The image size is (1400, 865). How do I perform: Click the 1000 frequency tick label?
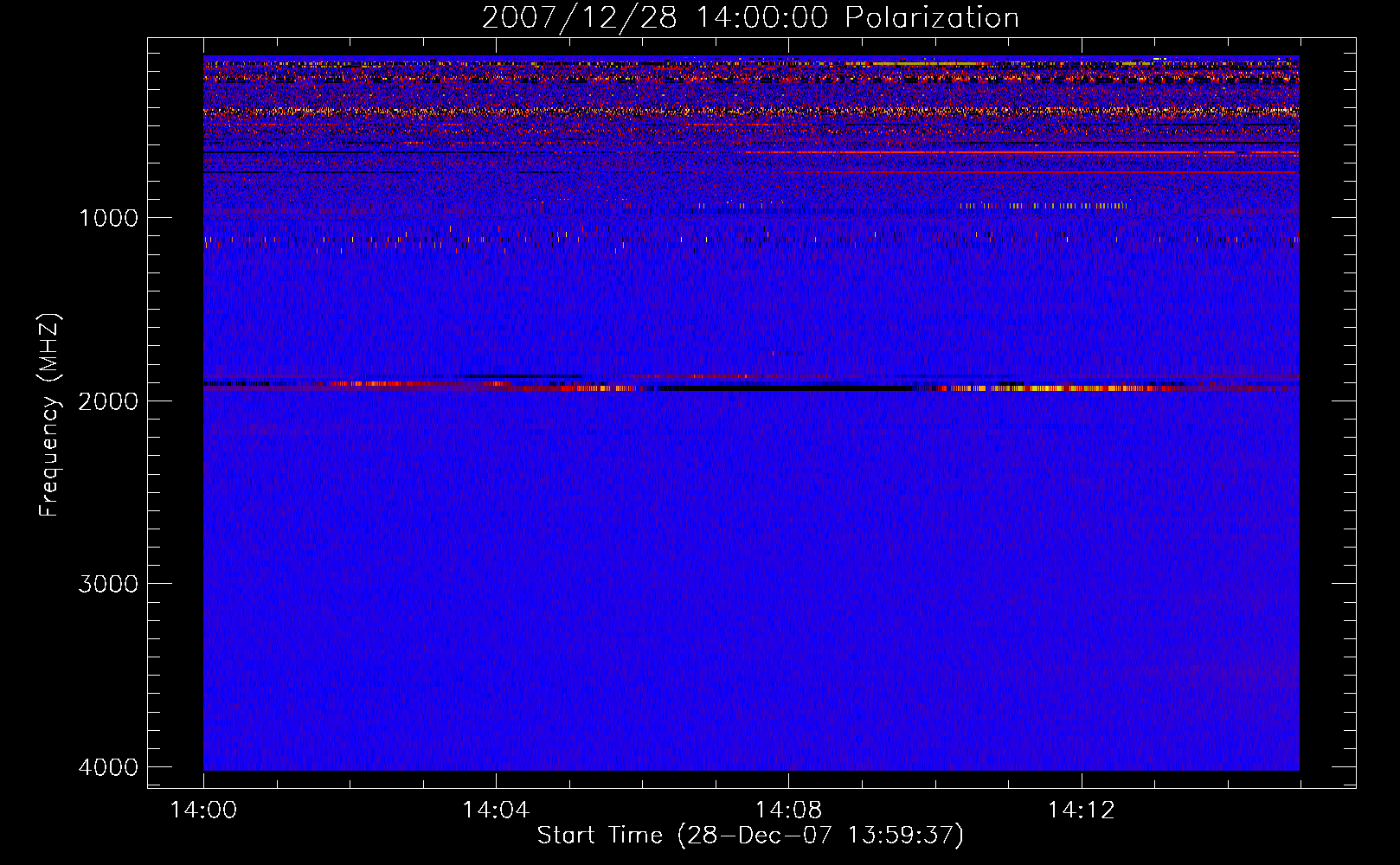click(108, 217)
